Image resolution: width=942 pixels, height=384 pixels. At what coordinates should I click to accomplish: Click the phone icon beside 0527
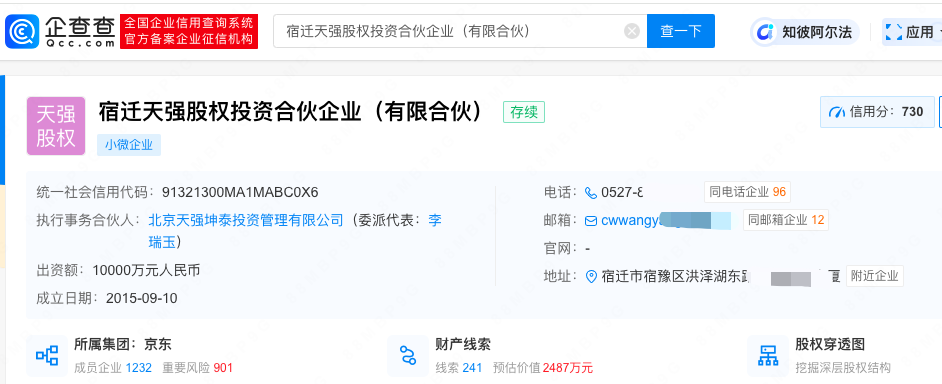tap(591, 192)
